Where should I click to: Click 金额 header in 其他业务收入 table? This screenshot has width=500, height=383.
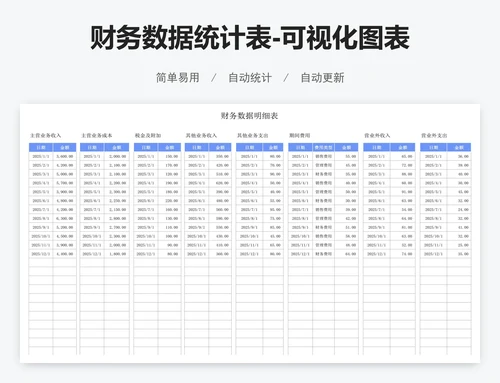(220, 147)
